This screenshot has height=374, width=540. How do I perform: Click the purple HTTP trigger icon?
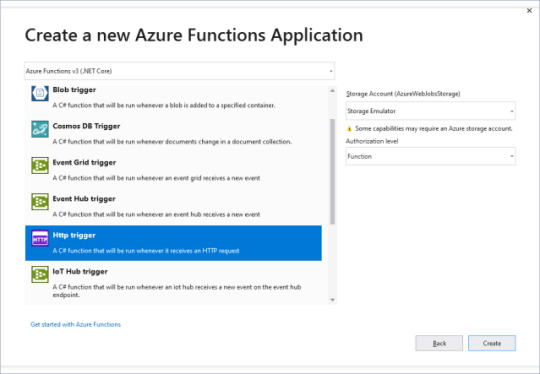tap(40, 238)
